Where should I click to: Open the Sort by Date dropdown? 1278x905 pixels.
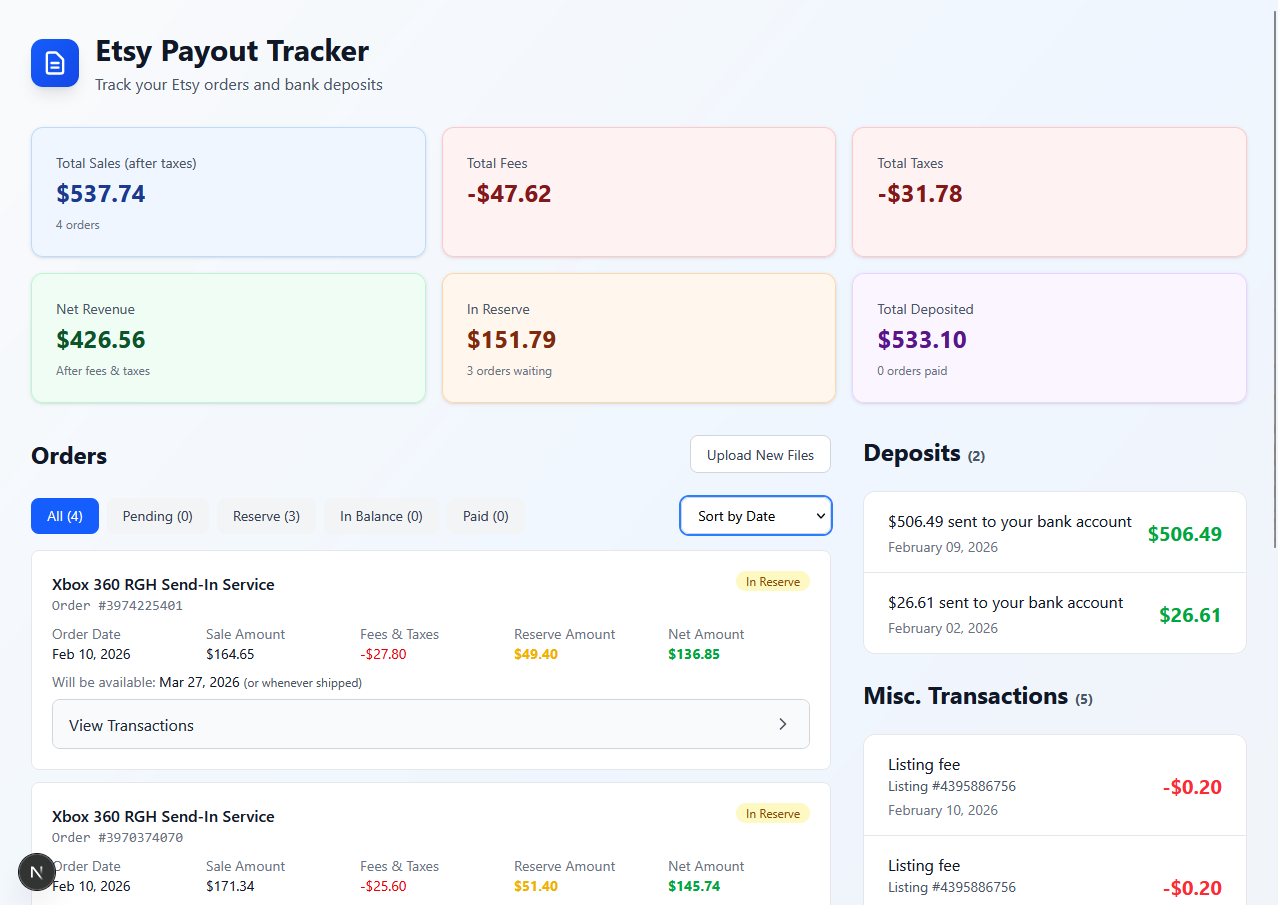(755, 516)
